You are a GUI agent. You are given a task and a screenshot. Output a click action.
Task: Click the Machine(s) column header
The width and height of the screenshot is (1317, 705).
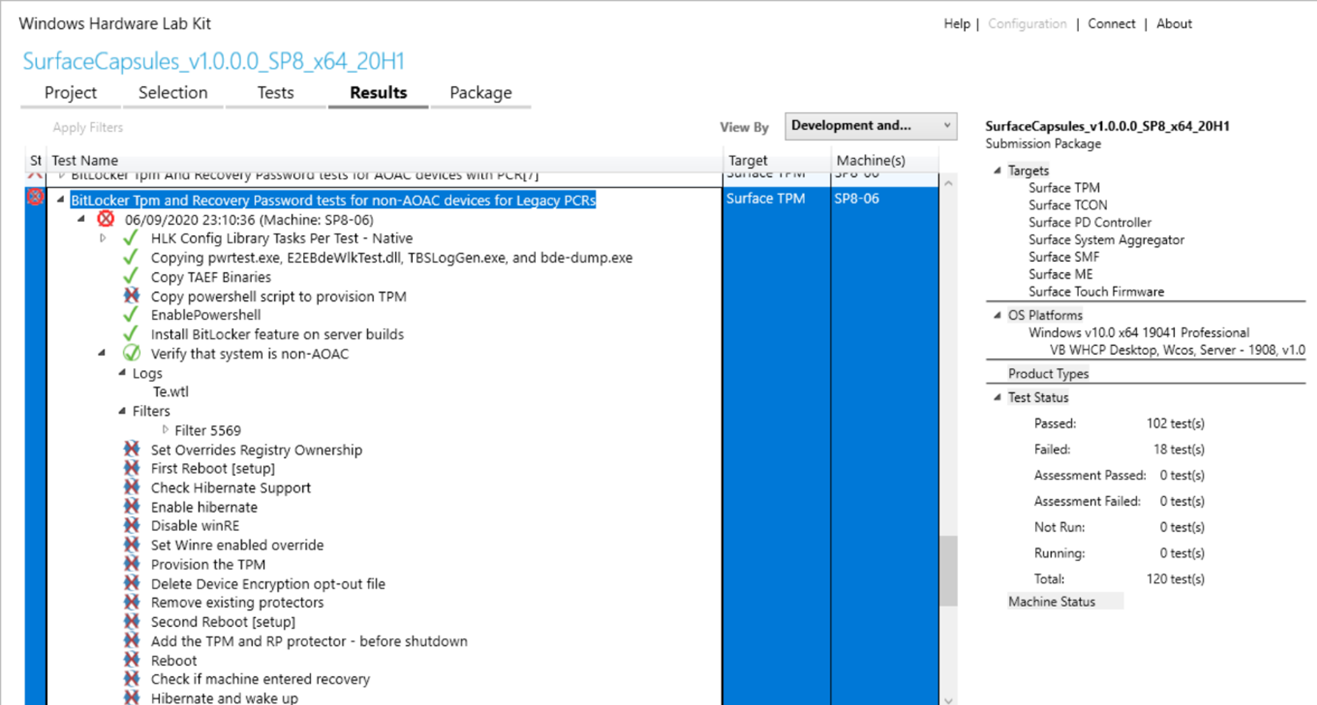pos(884,160)
